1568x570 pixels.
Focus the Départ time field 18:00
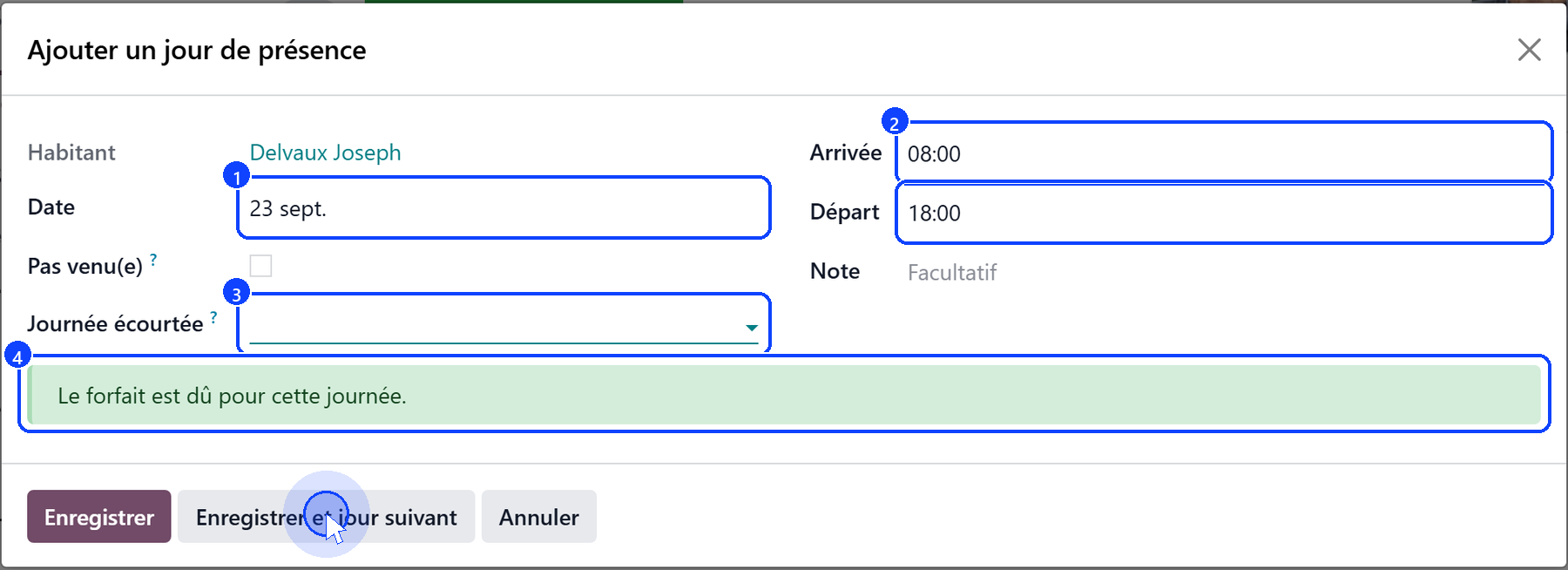pos(1223,213)
